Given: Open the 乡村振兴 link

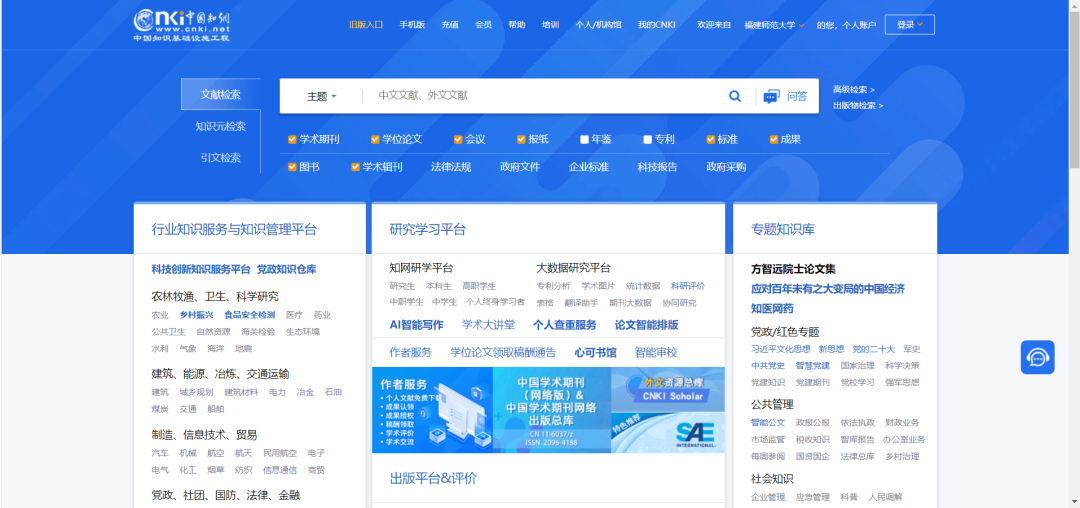Looking at the screenshot, I should [x=196, y=315].
